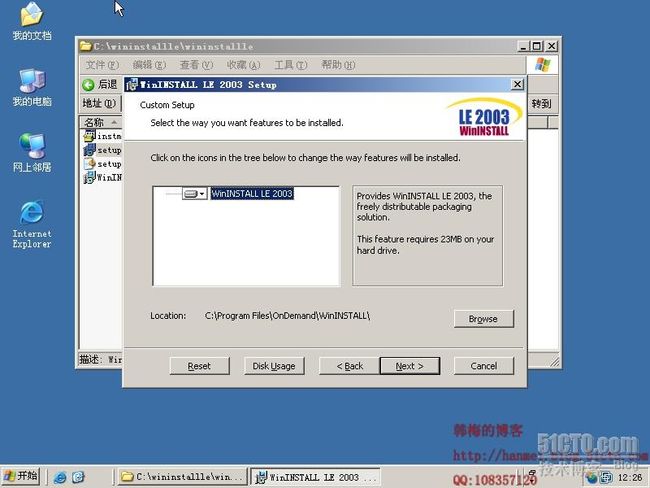Screen dimensions: 650x488
Task: Click the 开始 Start button
Action: [20, 476]
